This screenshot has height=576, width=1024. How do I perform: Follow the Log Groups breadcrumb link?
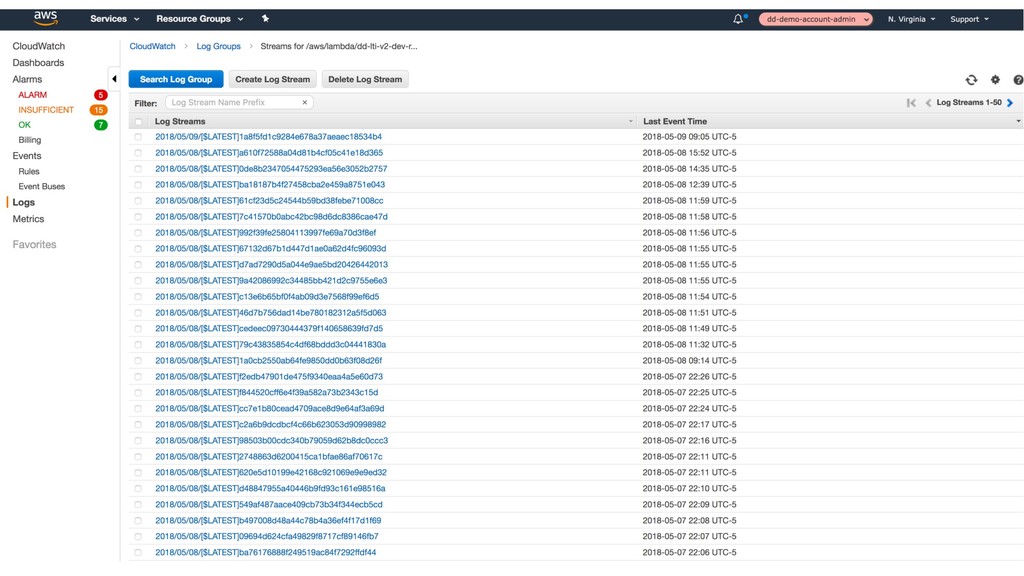[218, 46]
